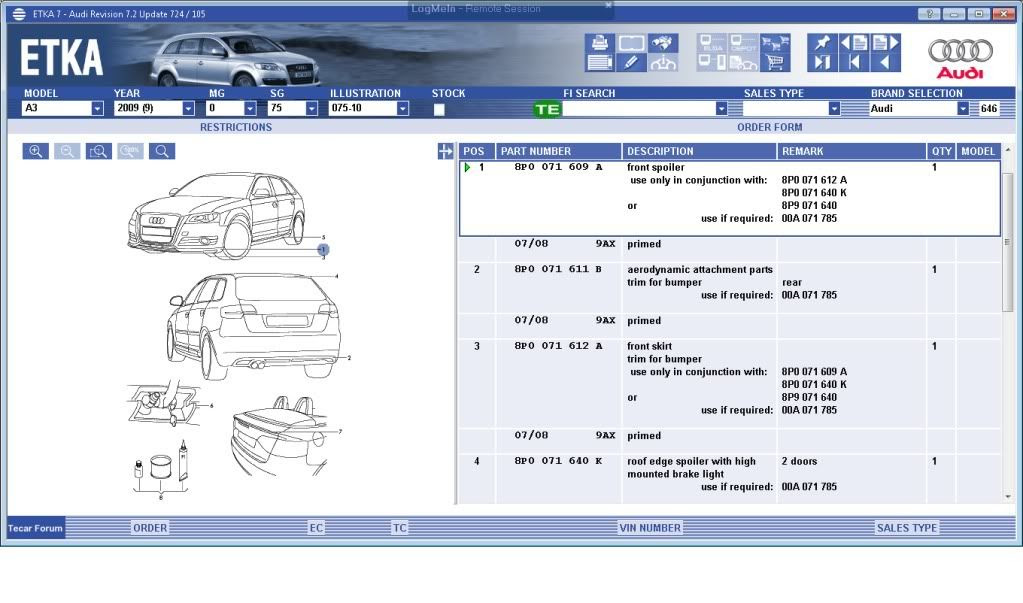Select the zoom region magnifier tool
This screenshot has height=603, width=1023.
(99, 151)
